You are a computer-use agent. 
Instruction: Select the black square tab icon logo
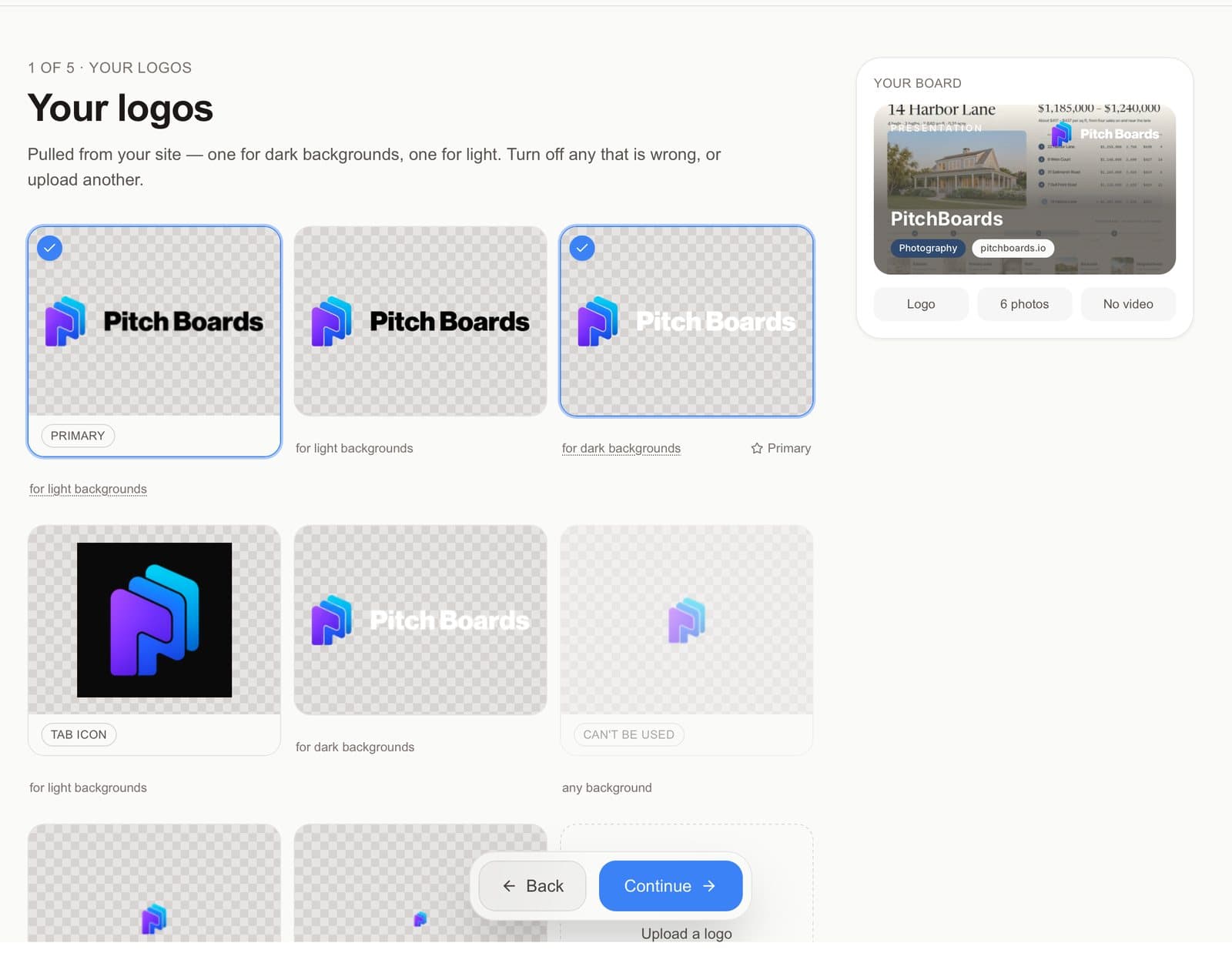pos(154,620)
